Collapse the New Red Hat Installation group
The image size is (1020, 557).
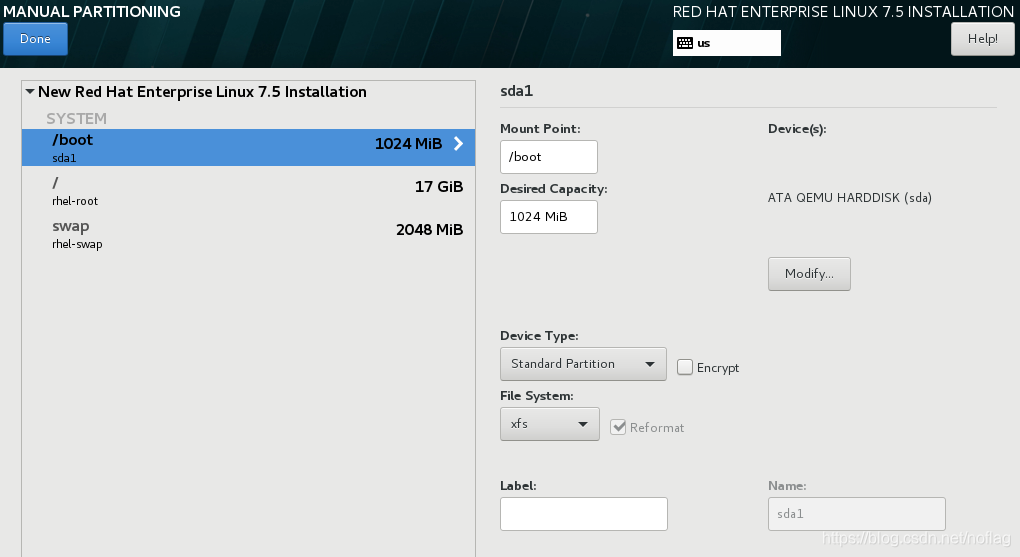(30, 92)
